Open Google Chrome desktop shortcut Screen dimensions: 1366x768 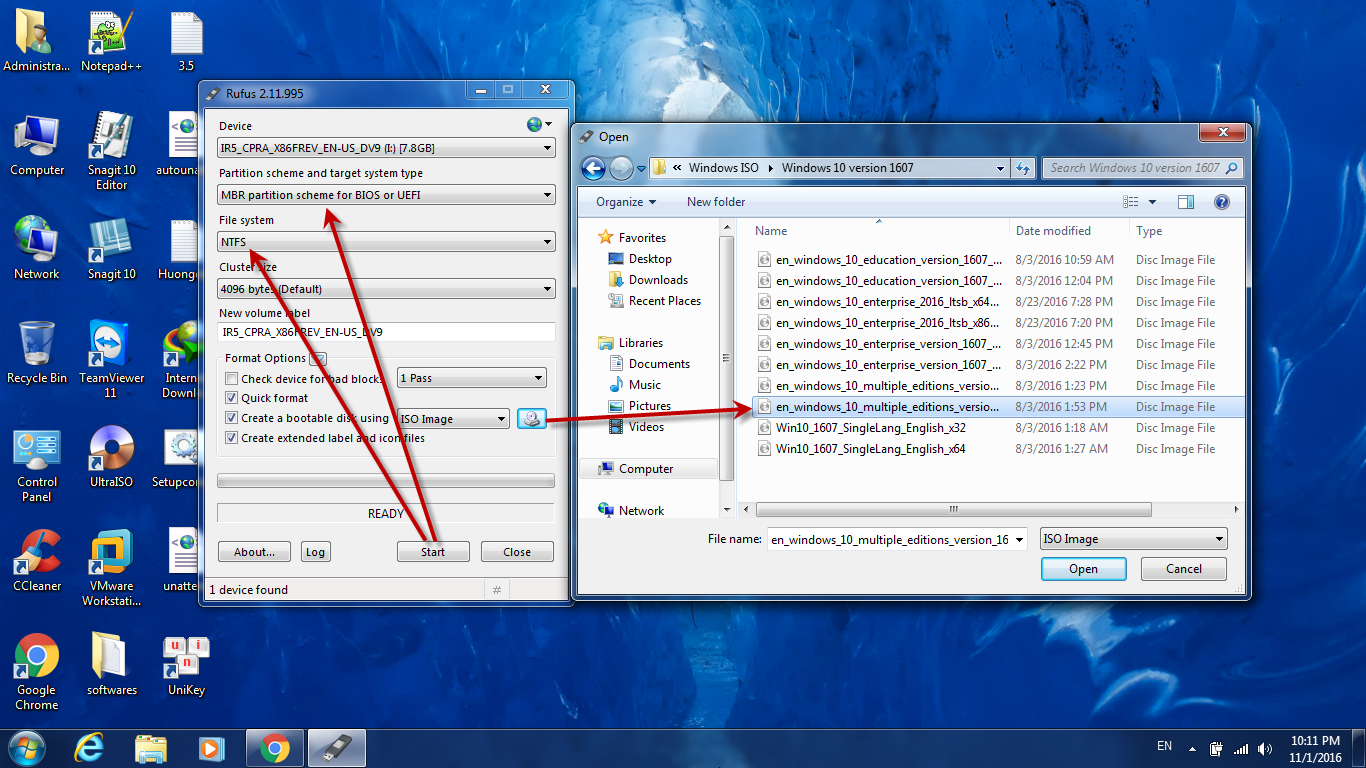[37, 674]
